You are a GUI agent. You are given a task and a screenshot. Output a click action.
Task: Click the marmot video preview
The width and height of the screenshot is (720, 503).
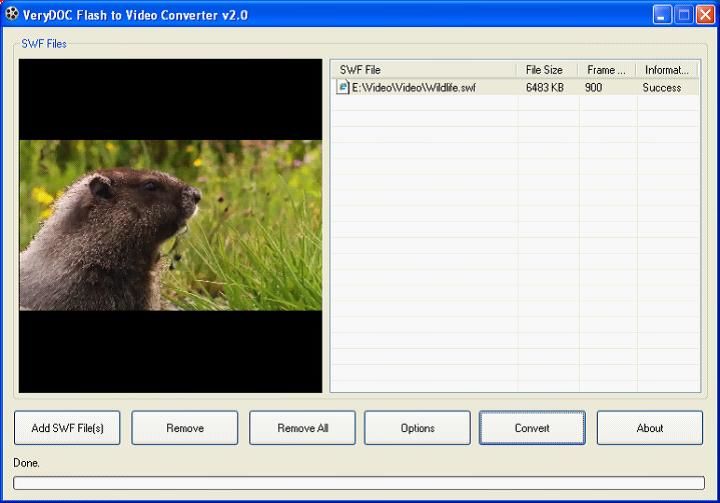tap(170, 226)
